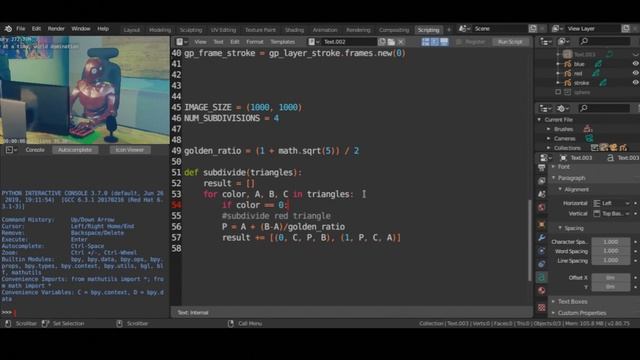Click the new scene icon beside Scene
The width and height of the screenshot is (640, 360).
click(533, 29)
